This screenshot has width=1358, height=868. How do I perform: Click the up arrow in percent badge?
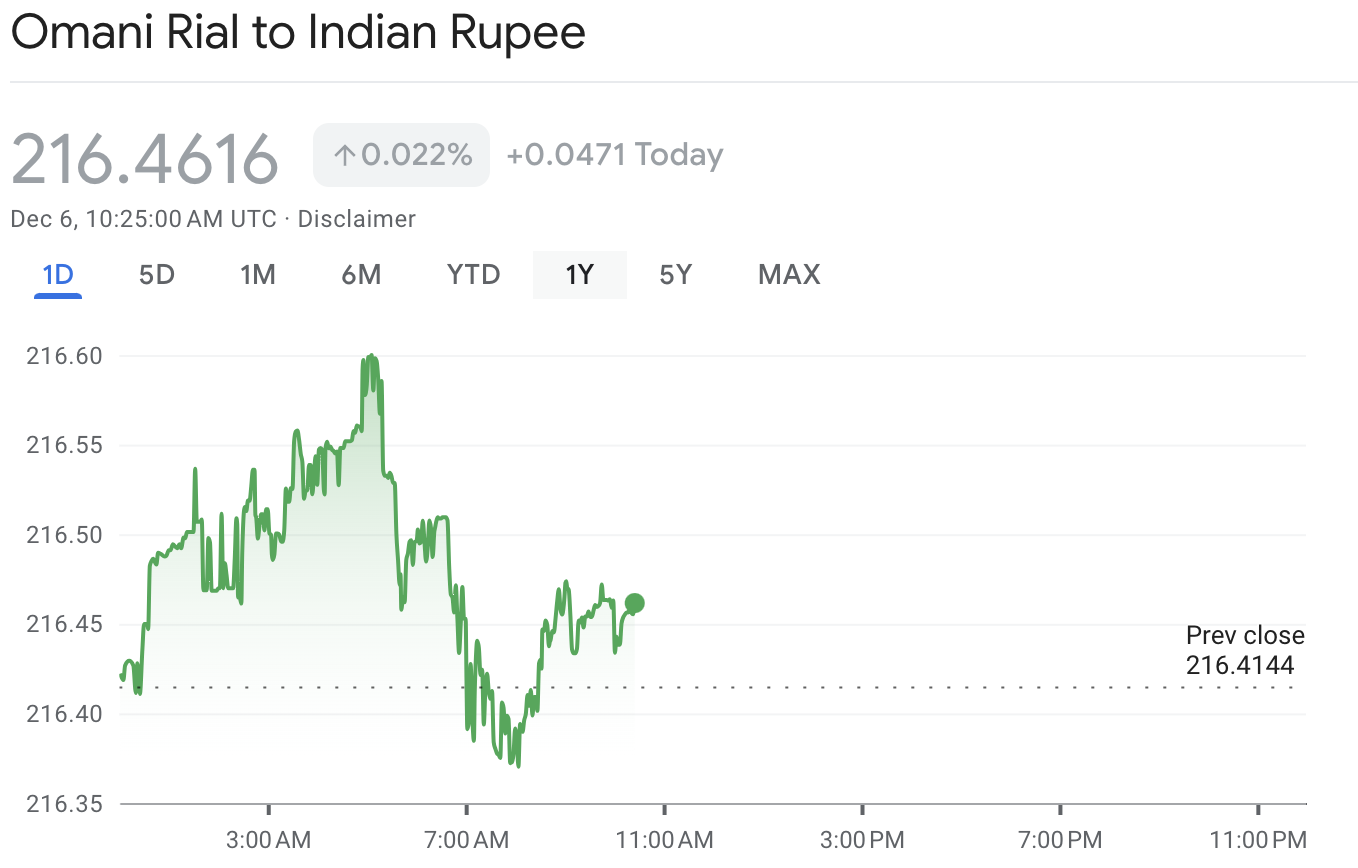coord(344,155)
